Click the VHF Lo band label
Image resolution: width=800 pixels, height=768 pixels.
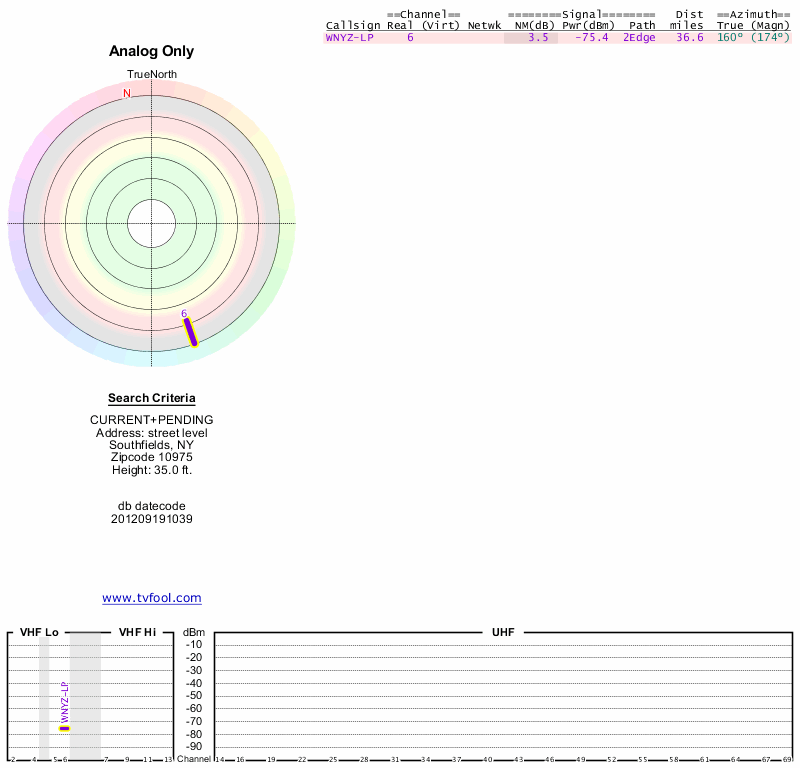pyautogui.click(x=39, y=633)
